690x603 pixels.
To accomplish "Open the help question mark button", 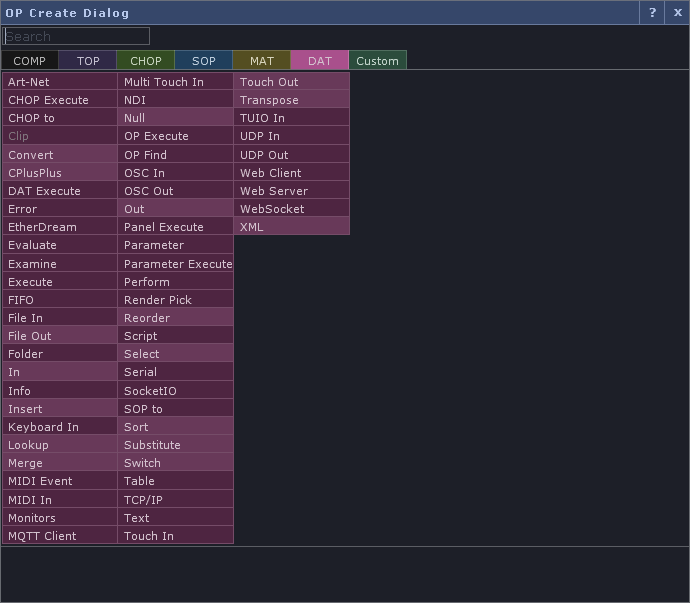I will point(652,13).
